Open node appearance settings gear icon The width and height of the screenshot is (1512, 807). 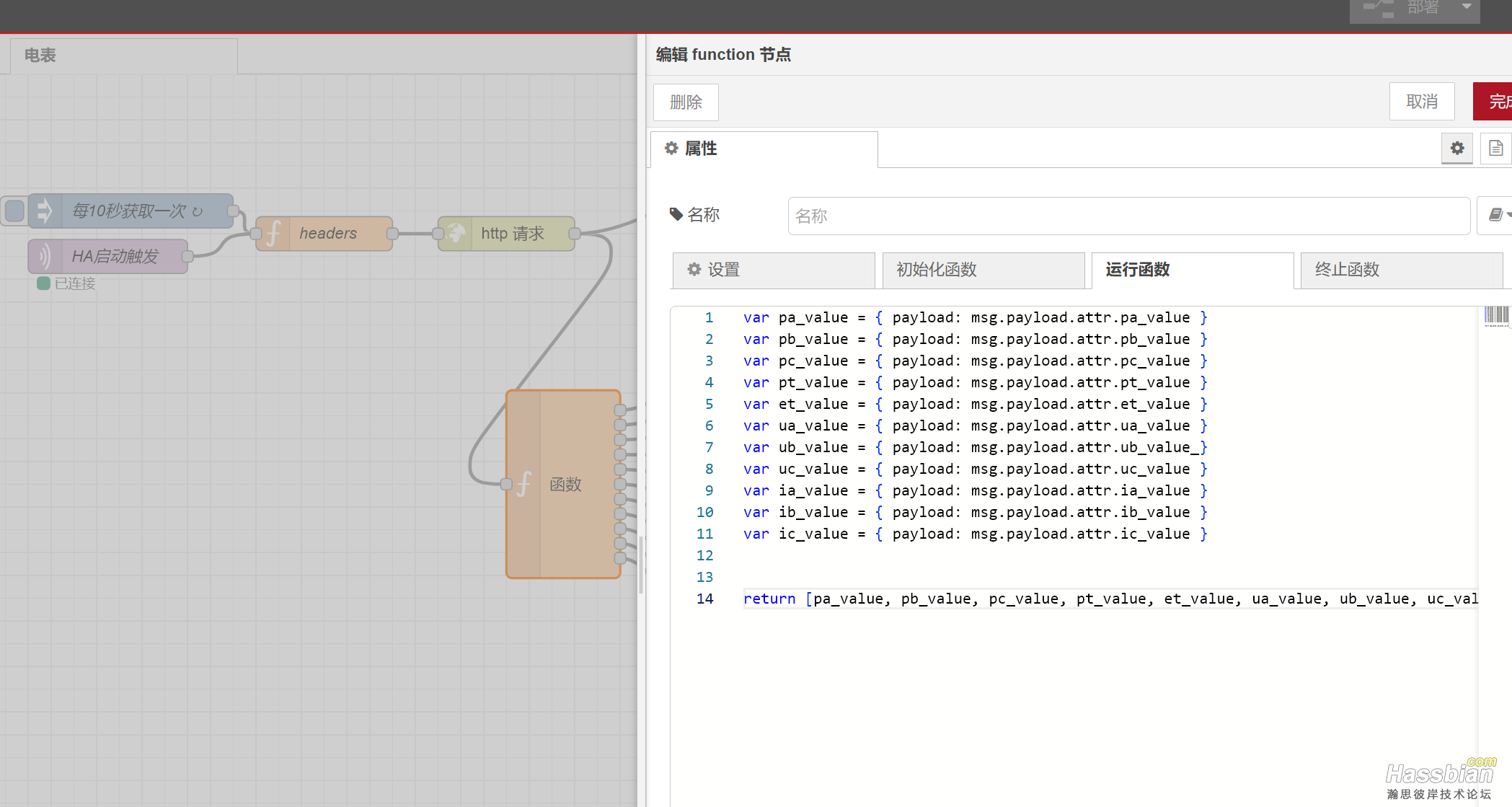tap(1457, 148)
